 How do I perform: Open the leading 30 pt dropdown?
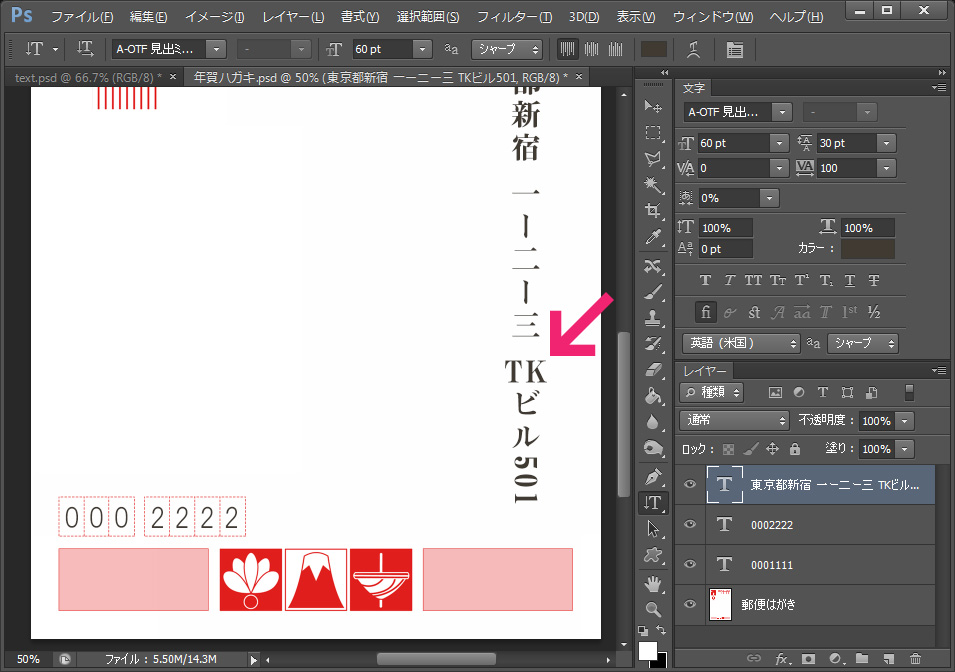(x=886, y=143)
